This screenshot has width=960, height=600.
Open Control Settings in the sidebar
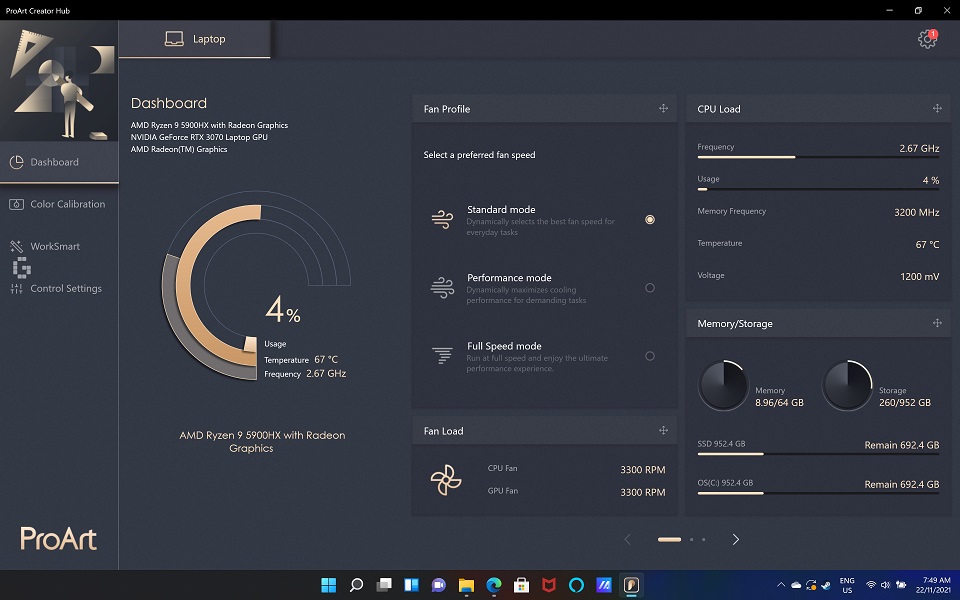tap(59, 288)
